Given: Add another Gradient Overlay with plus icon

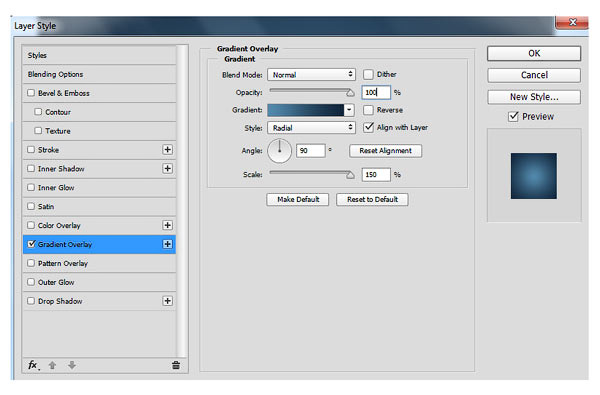Looking at the screenshot, I should (167, 244).
